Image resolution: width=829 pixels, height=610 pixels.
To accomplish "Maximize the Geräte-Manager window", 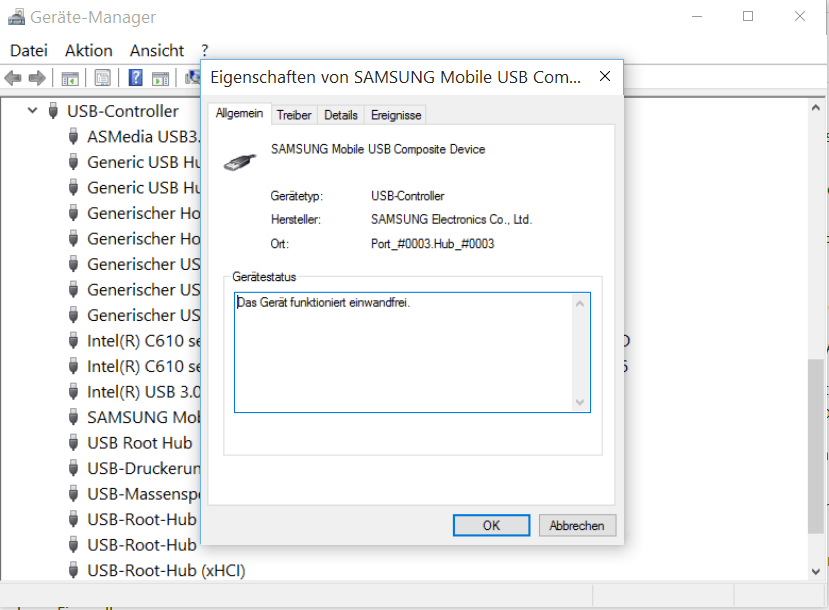I will coord(748,16).
